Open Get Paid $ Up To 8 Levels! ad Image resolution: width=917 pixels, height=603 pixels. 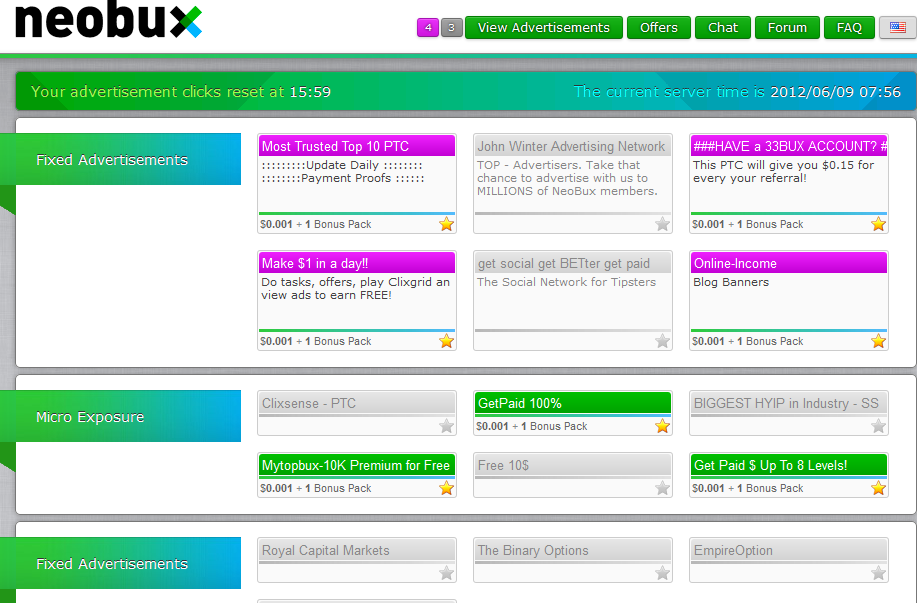tap(789, 466)
